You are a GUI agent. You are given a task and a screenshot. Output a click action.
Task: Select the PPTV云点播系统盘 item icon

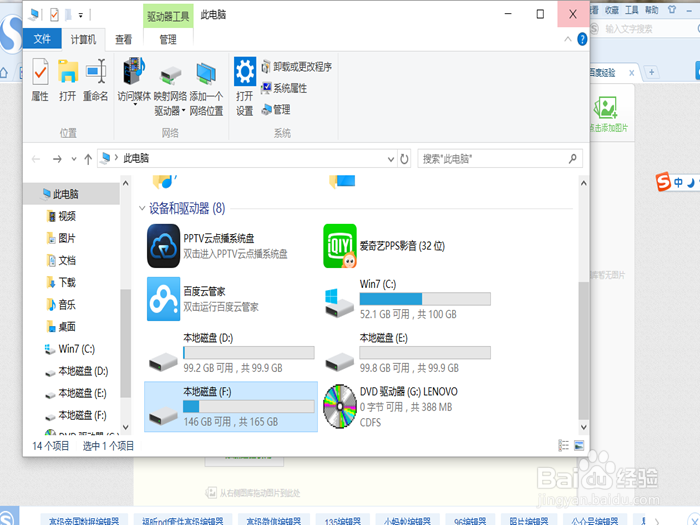point(163,246)
